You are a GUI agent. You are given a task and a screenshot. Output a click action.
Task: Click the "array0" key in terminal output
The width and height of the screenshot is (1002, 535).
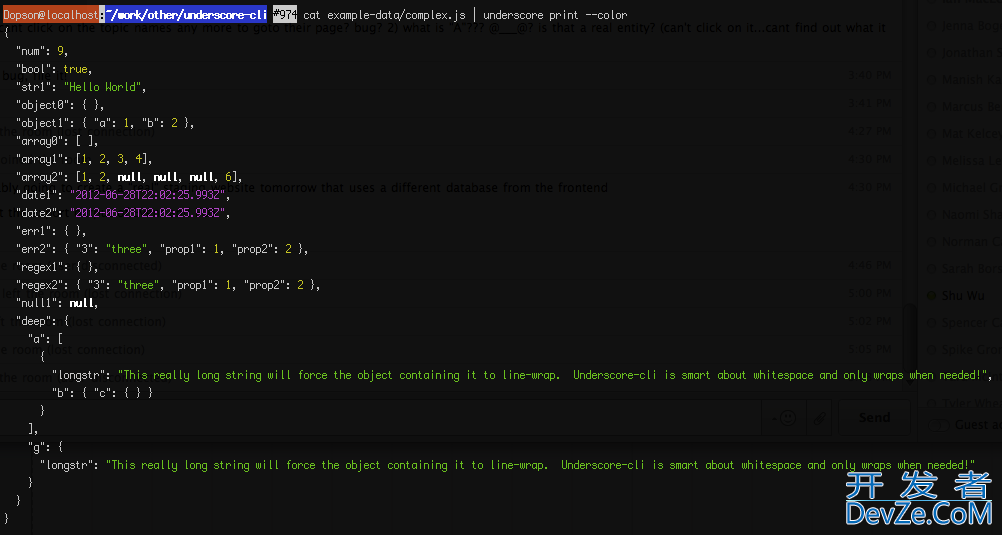(x=38, y=141)
